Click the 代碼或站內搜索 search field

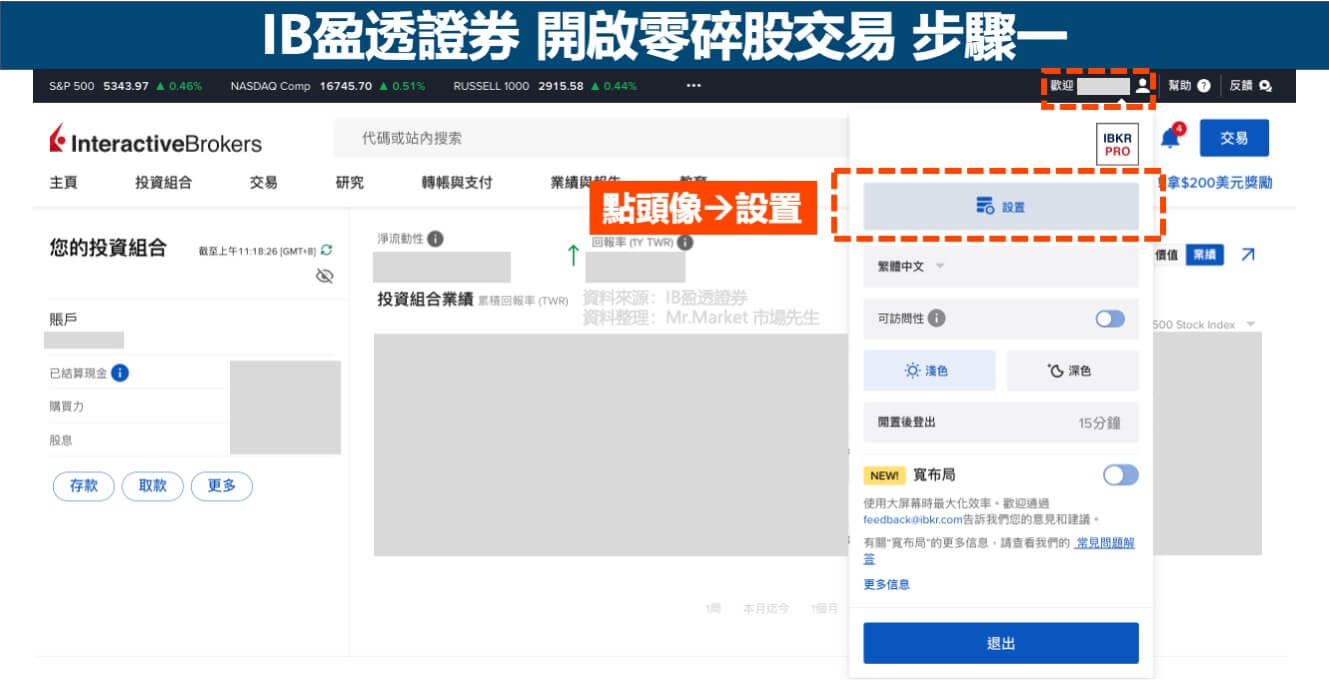(x=590, y=138)
